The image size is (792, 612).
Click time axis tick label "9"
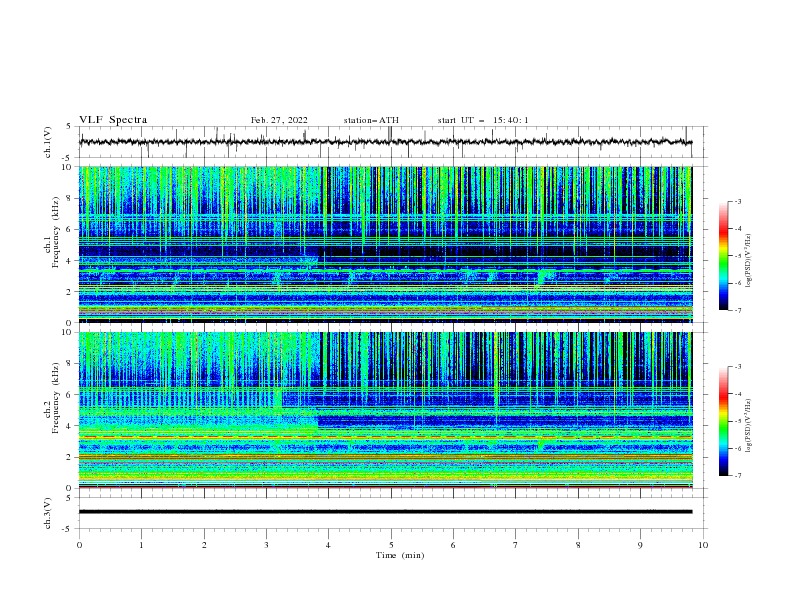pos(640,545)
